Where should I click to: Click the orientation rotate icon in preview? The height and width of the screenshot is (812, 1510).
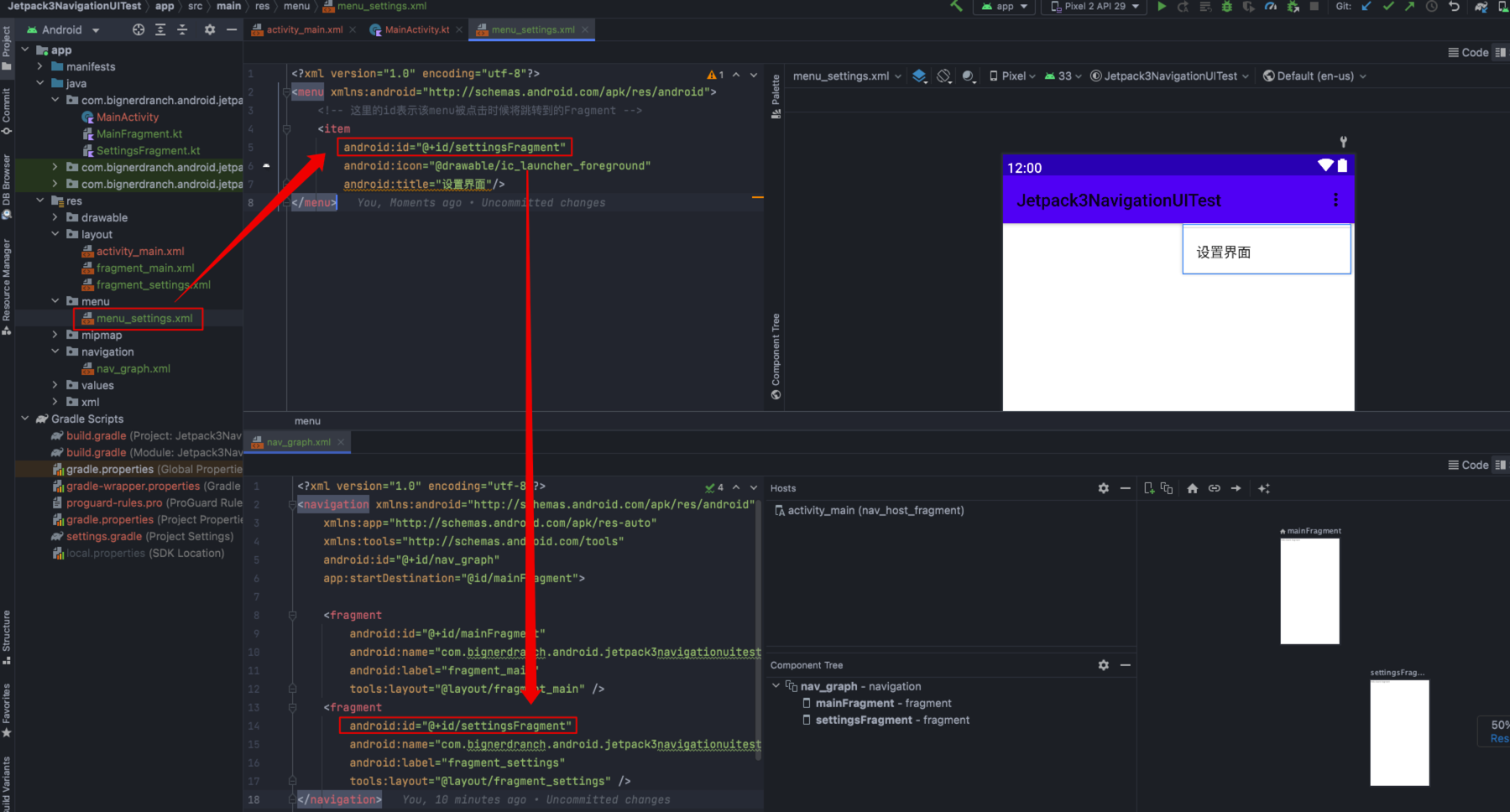click(x=944, y=76)
